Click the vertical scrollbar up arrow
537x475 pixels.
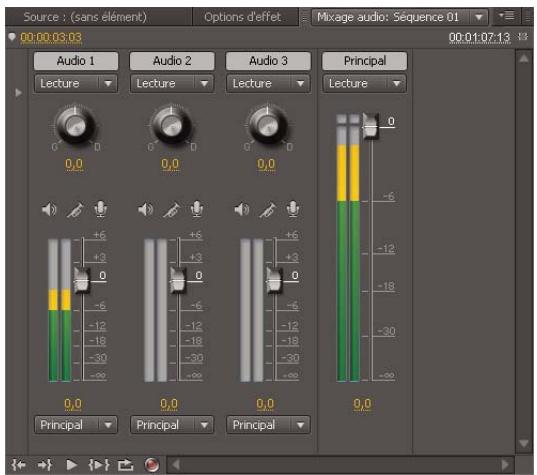[524, 59]
